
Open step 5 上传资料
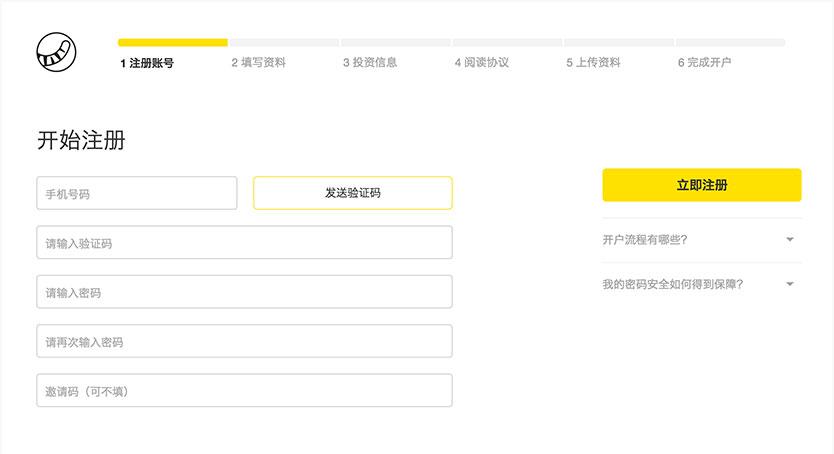[x=593, y=62]
